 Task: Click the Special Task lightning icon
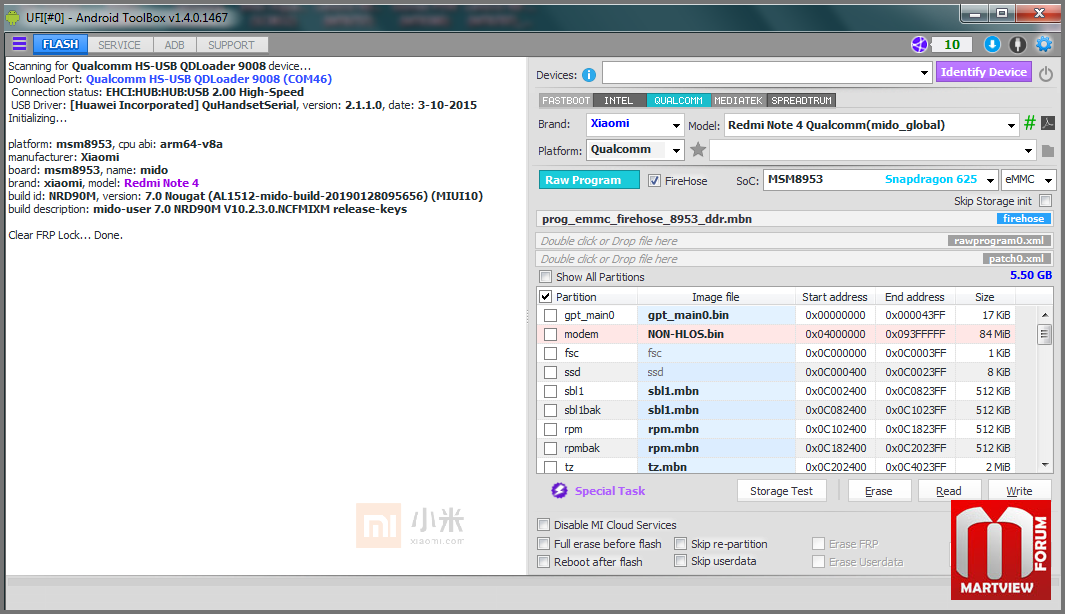pos(559,490)
